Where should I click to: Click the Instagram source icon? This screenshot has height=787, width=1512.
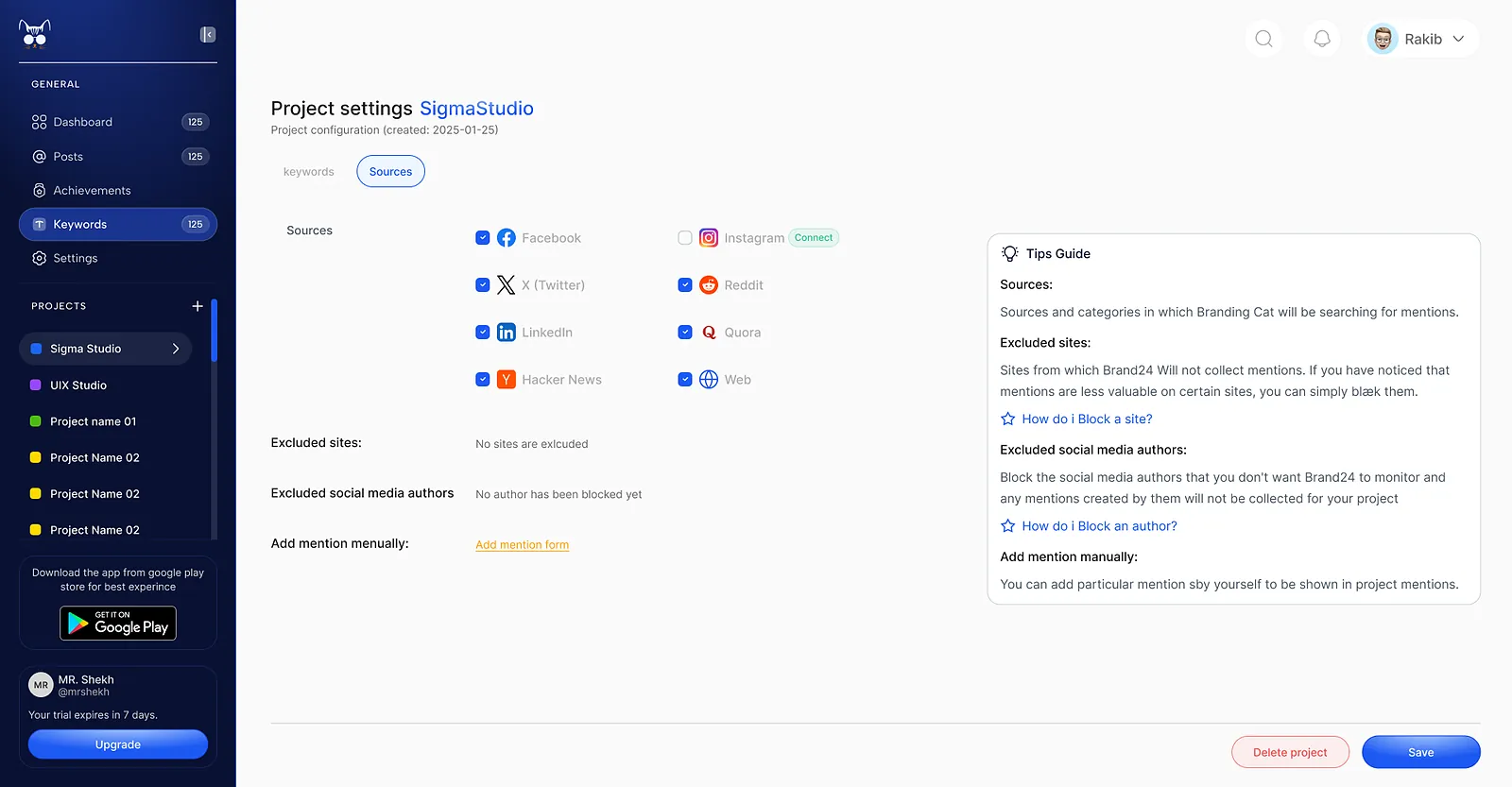(x=709, y=238)
